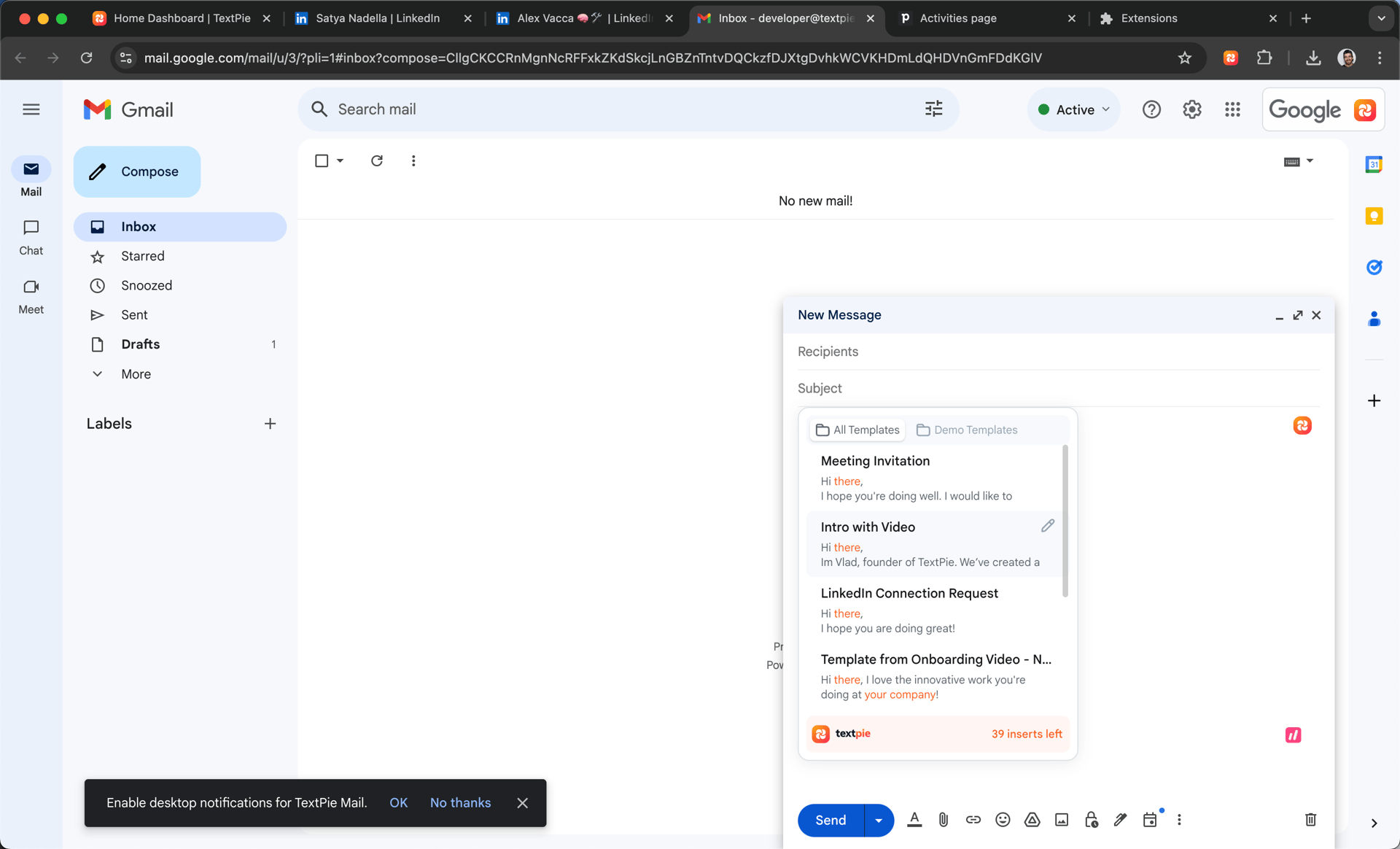
Task: Click No thanks on notifications prompt
Action: point(460,802)
